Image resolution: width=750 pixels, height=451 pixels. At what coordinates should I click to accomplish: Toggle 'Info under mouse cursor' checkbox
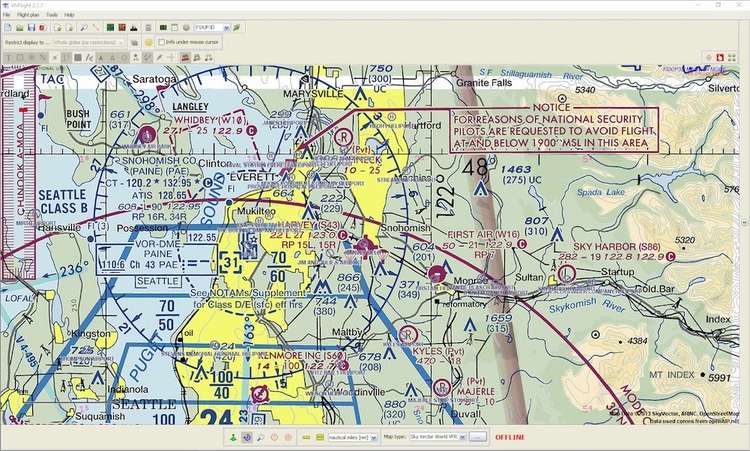(x=161, y=42)
